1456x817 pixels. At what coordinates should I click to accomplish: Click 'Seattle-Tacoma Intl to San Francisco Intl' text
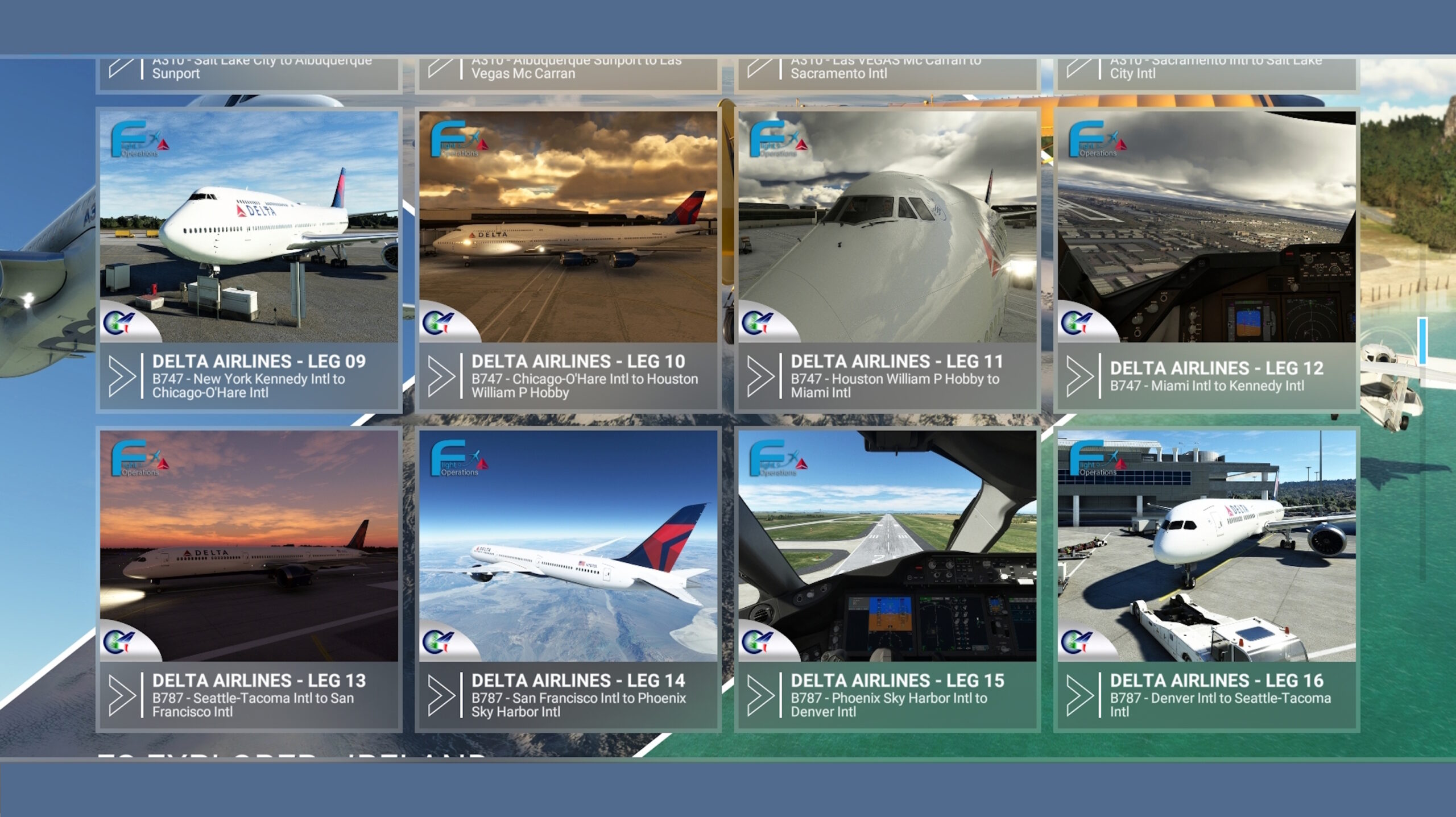[253, 705]
